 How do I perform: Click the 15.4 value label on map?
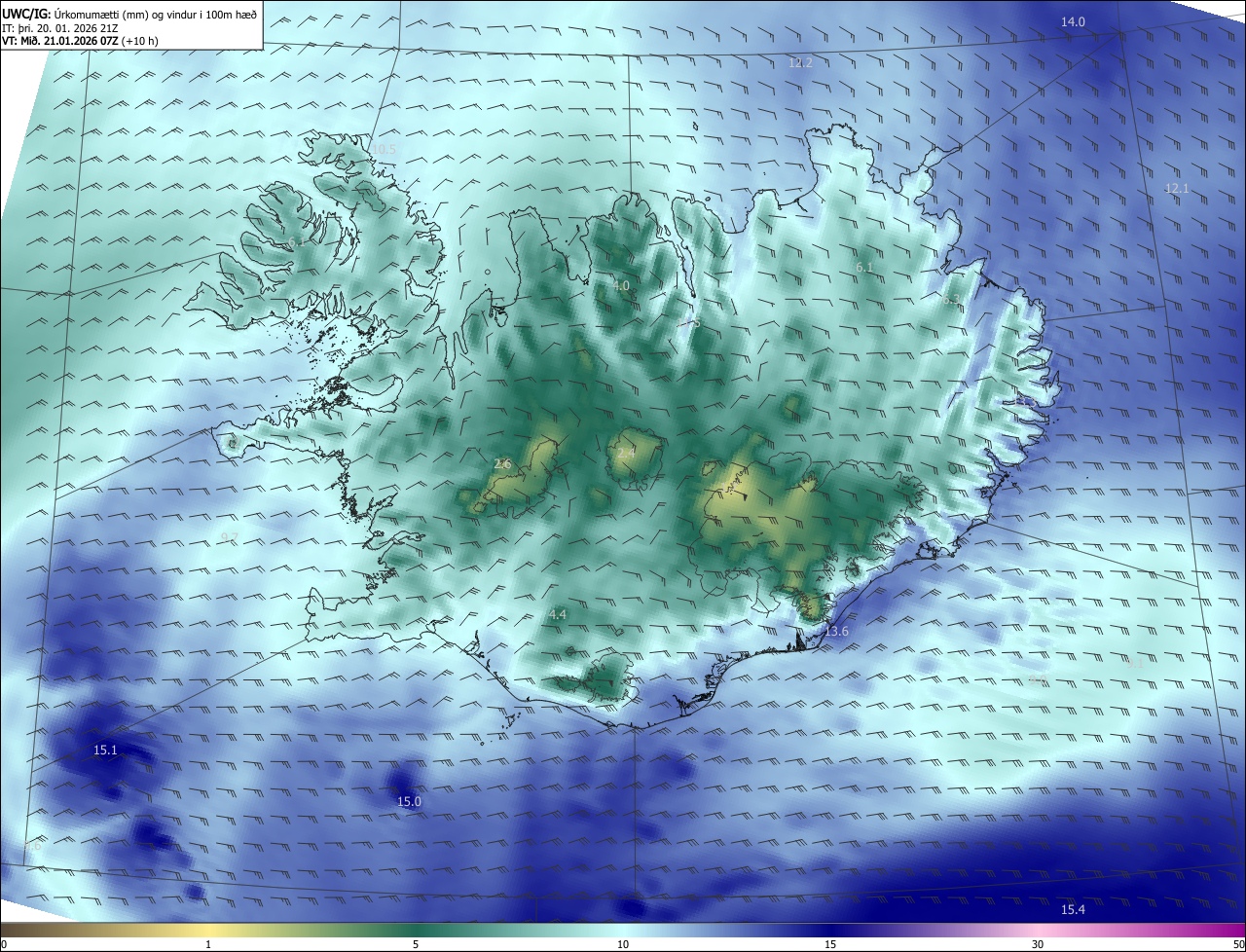click(x=1072, y=909)
